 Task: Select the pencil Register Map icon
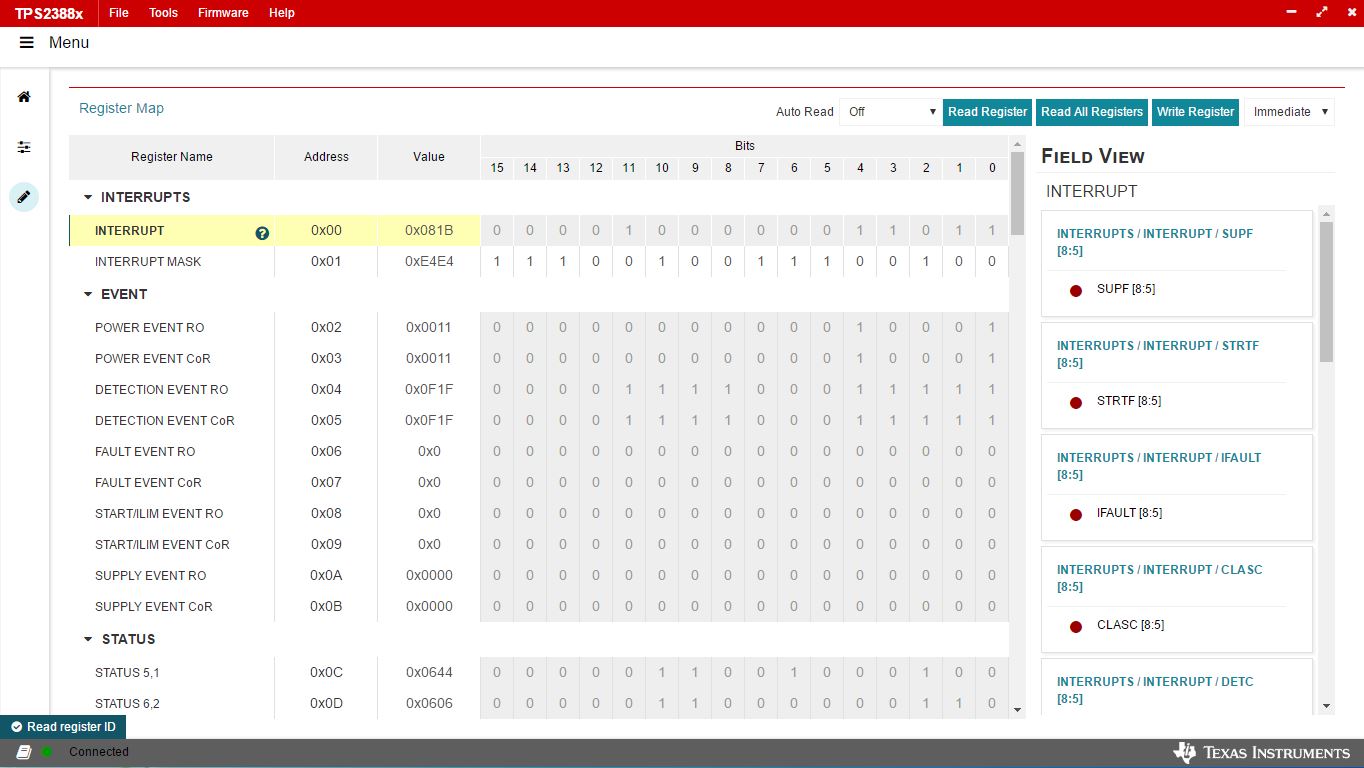coord(24,197)
